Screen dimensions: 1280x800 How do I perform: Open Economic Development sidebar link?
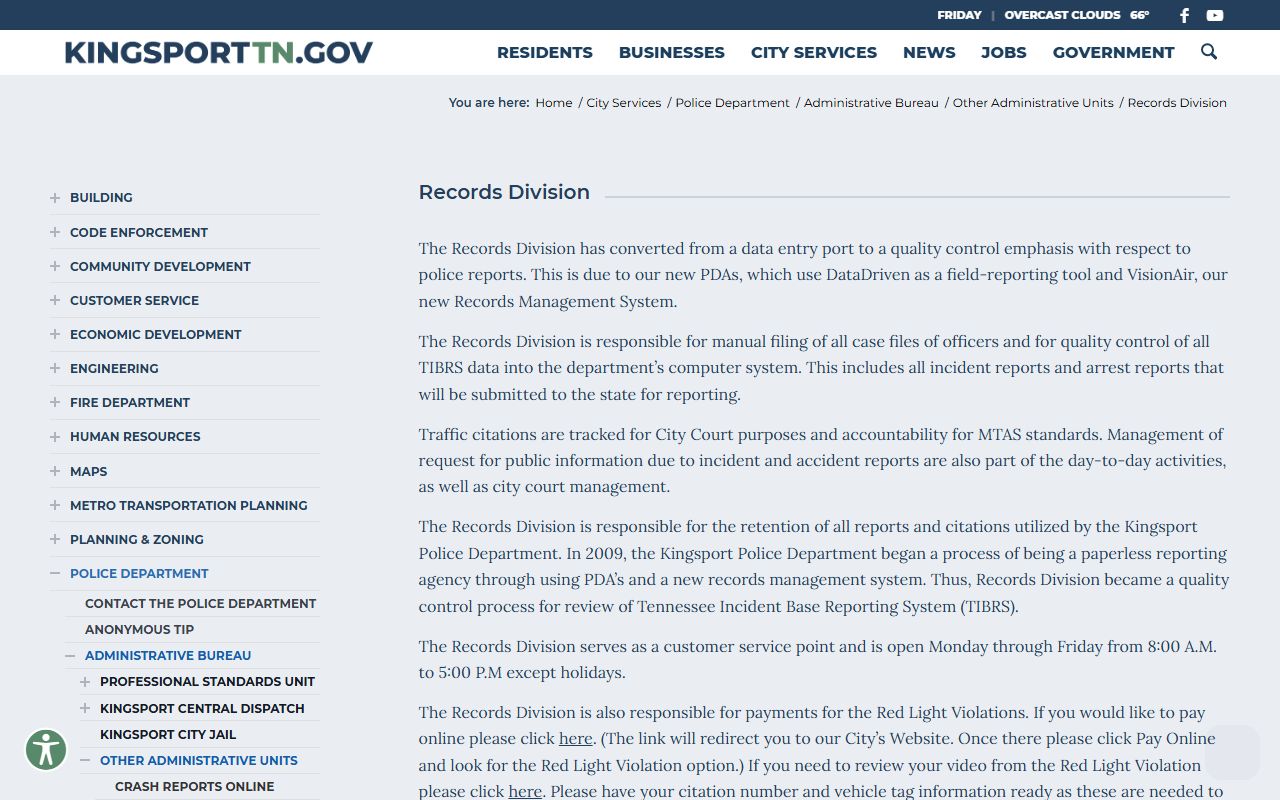(x=156, y=334)
